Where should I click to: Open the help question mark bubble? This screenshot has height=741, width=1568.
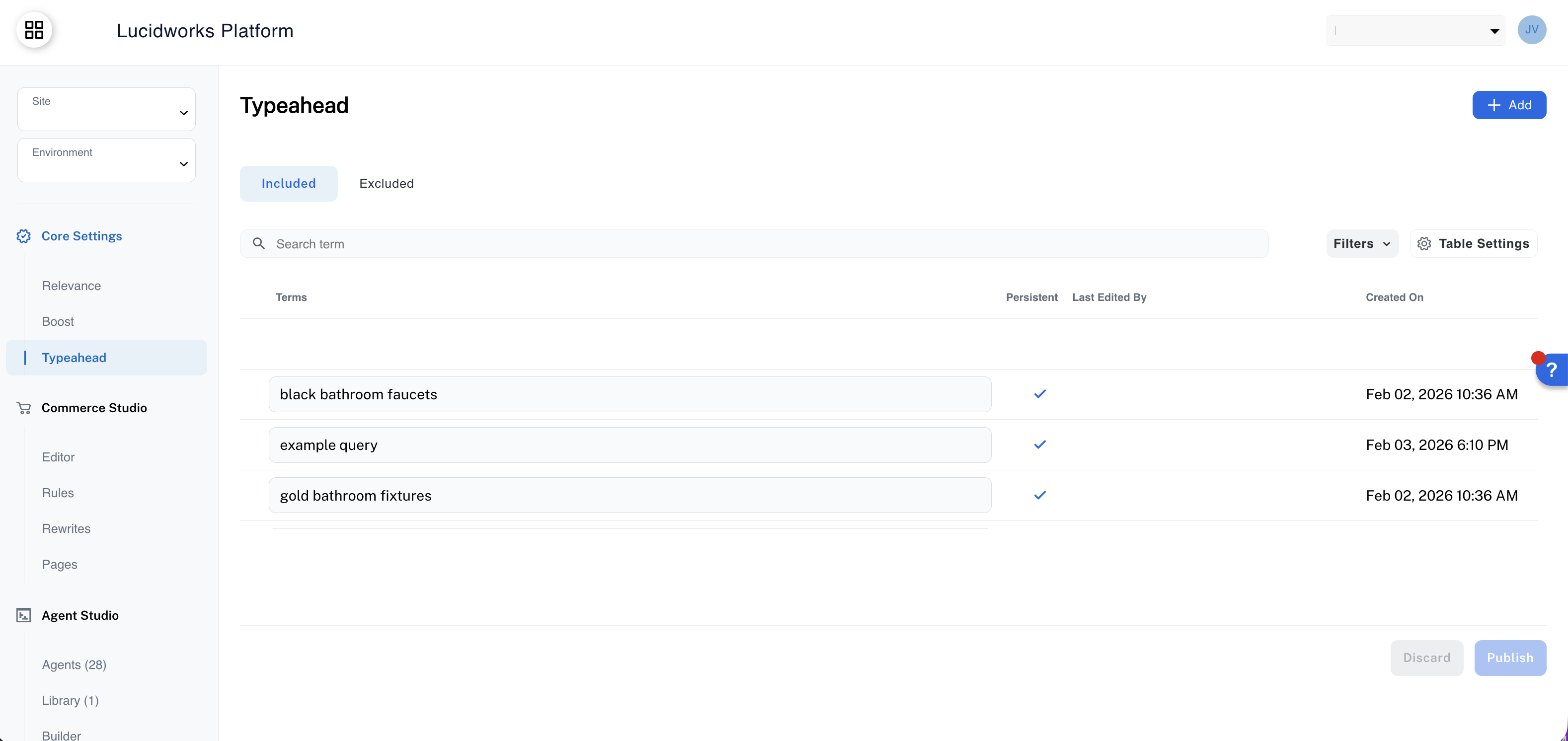tap(1551, 370)
